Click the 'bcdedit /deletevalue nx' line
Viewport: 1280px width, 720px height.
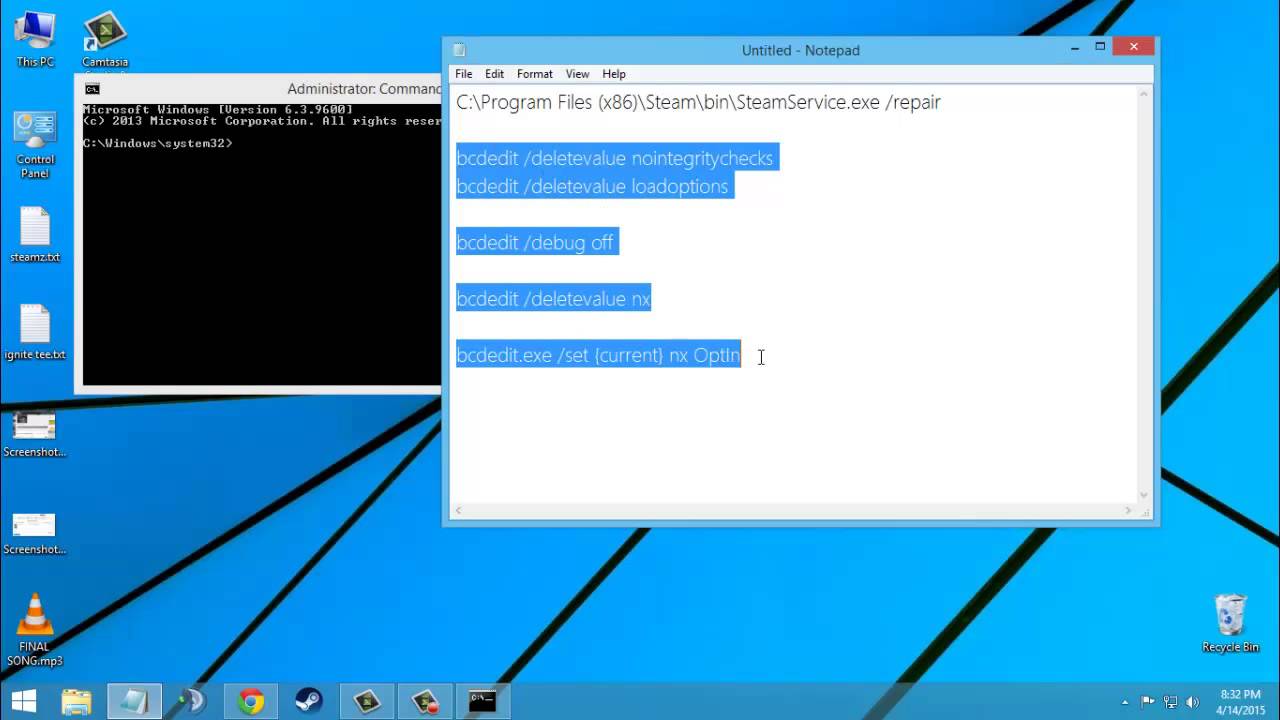pos(554,298)
